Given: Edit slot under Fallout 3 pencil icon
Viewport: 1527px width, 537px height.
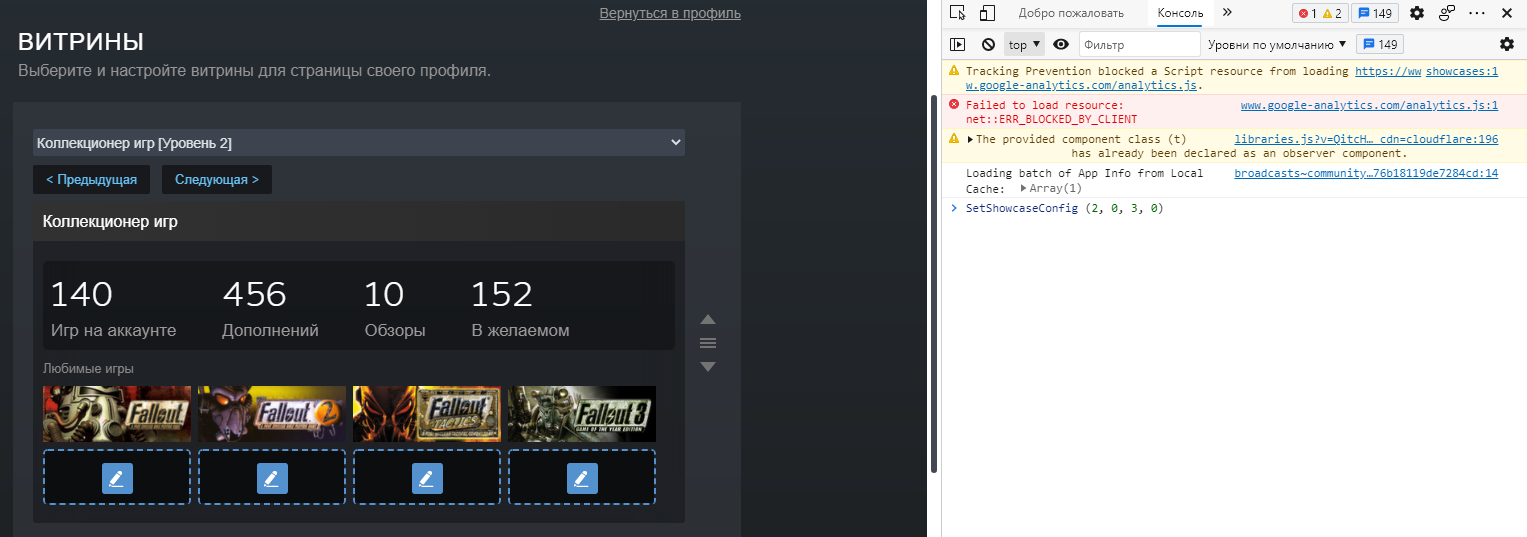Looking at the screenshot, I should pos(582,478).
